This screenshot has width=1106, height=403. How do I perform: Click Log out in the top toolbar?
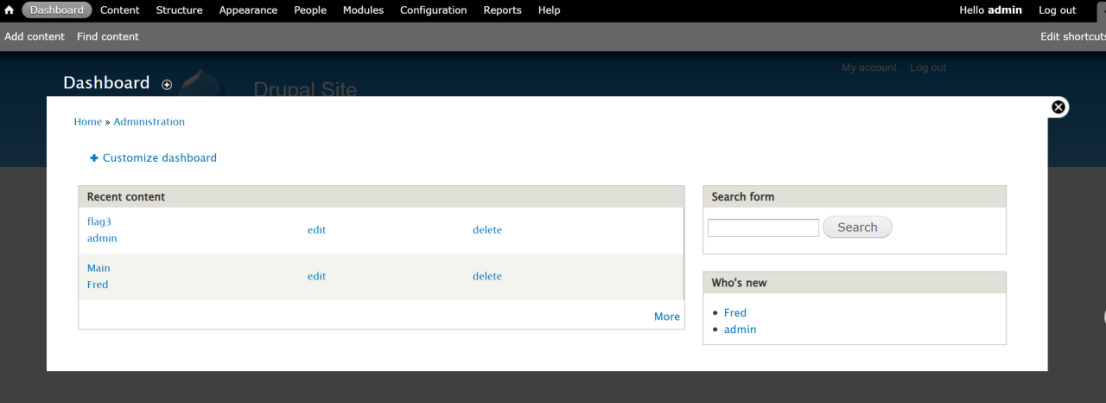tap(1057, 10)
